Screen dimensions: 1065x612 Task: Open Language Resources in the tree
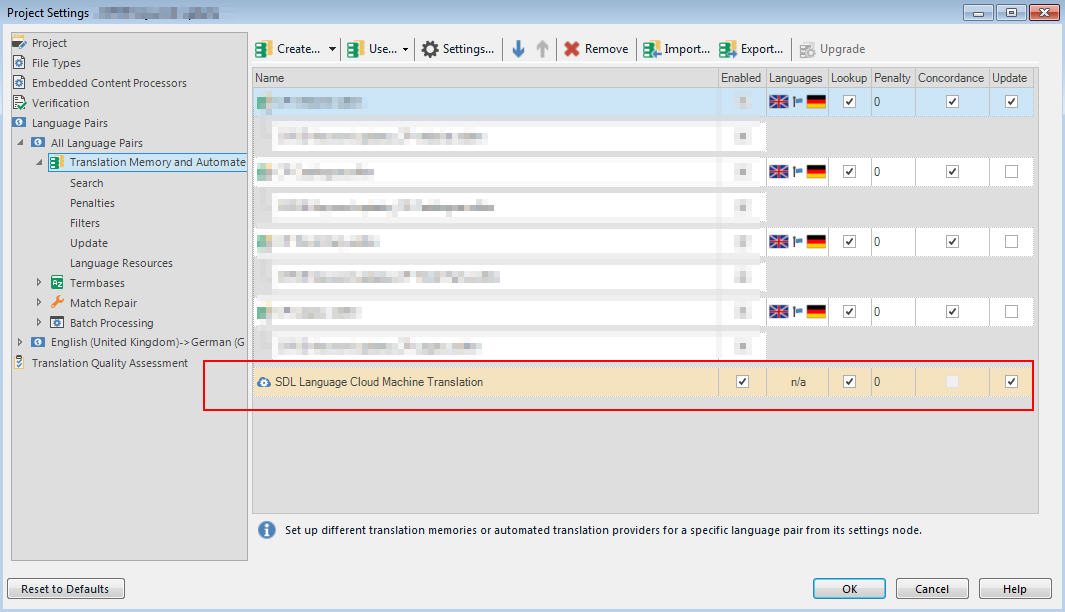[x=121, y=263]
